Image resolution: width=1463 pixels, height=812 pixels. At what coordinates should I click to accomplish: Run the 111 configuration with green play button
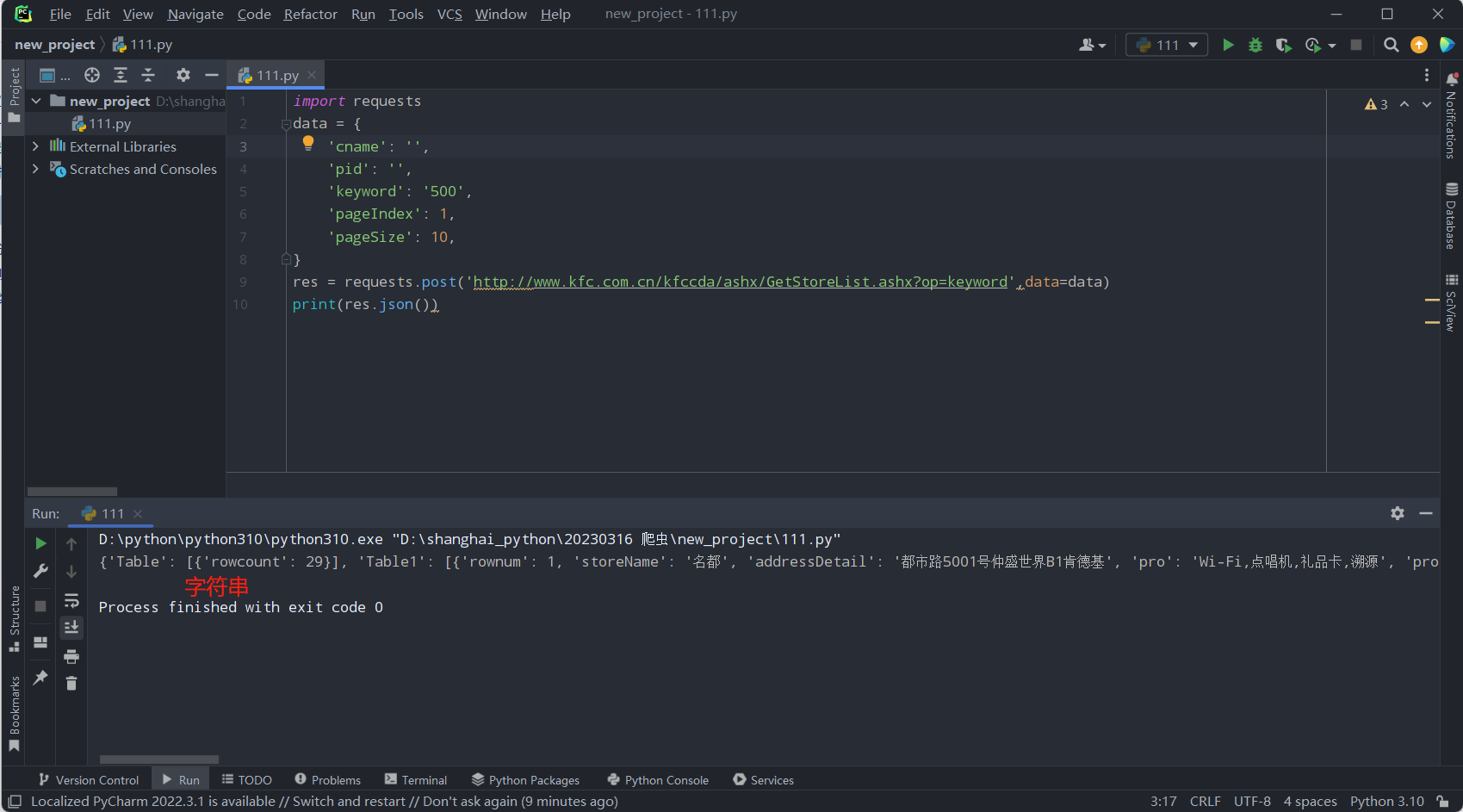click(x=1228, y=45)
